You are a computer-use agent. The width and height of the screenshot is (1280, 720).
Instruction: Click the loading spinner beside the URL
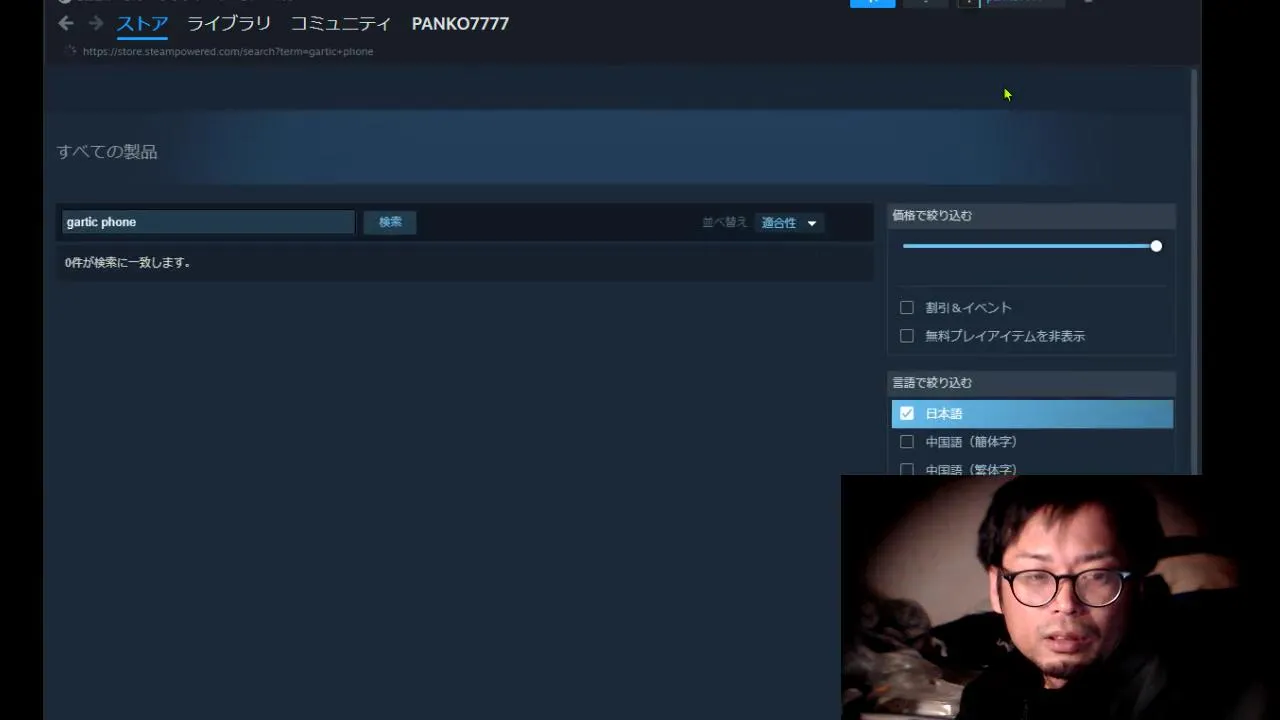(x=70, y=51)
